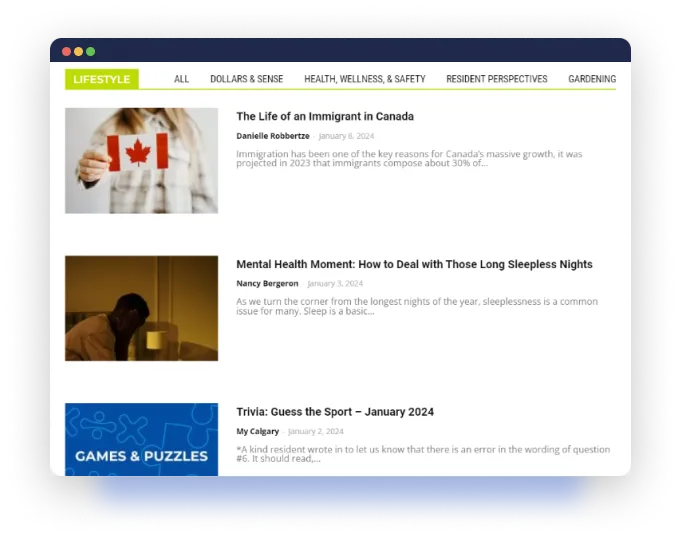The image size is (681, 538).
Task: Click the green maximize window dot
Action: tap(91, 52)
